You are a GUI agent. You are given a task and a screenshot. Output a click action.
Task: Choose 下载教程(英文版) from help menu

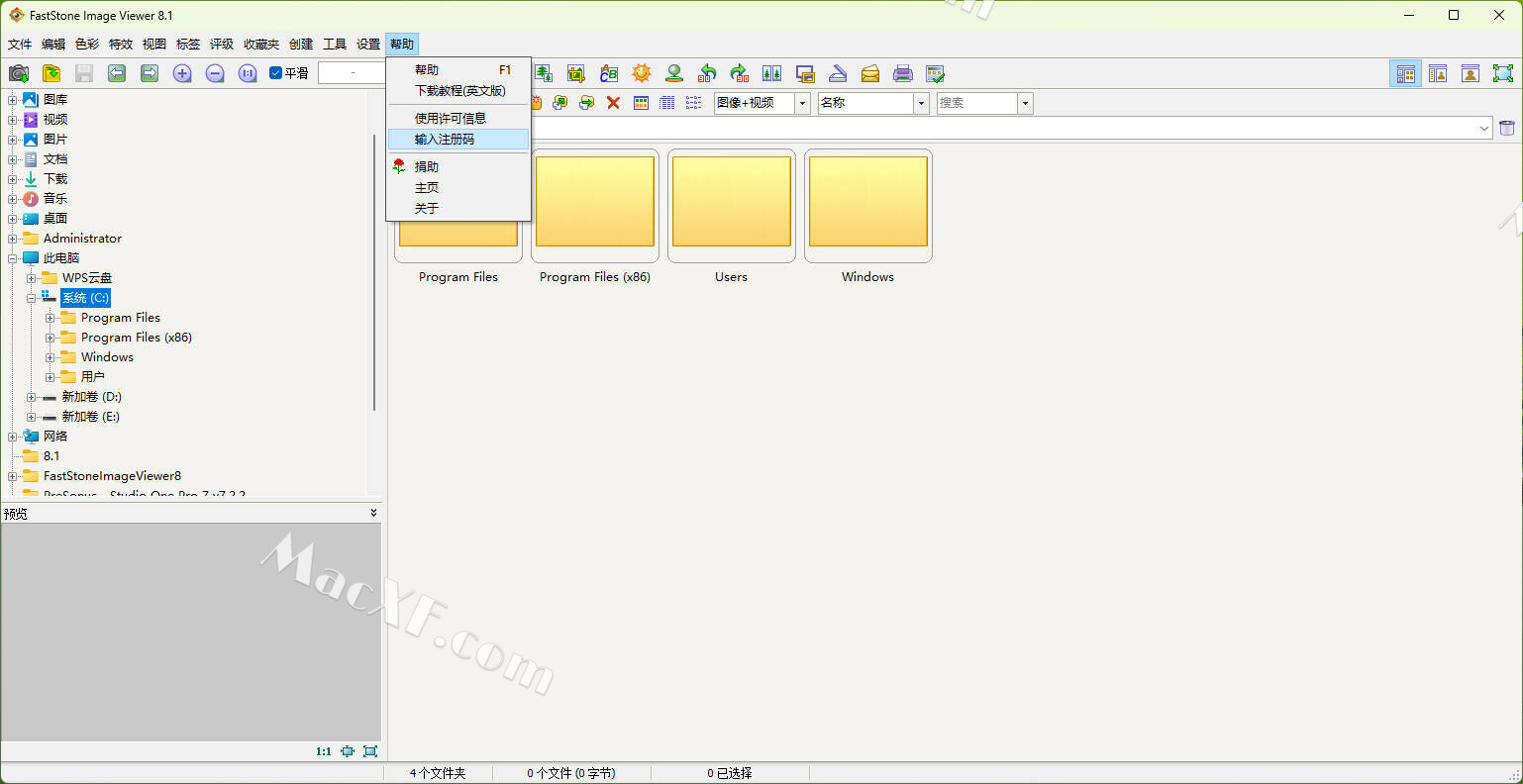click(458, 91)
